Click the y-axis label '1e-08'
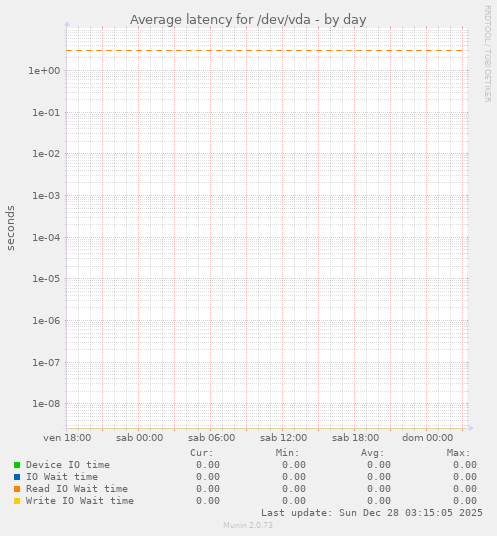Screen dimensions: 497x536 coord(46,404)
